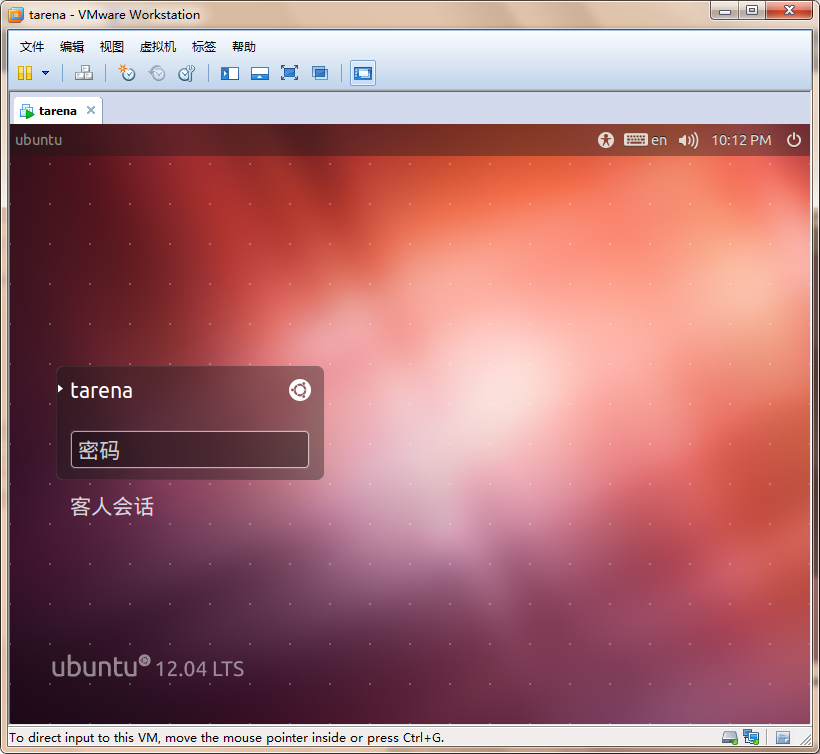
Task: Open the Ubuntu accessibility menu icon
Action: 606,140
